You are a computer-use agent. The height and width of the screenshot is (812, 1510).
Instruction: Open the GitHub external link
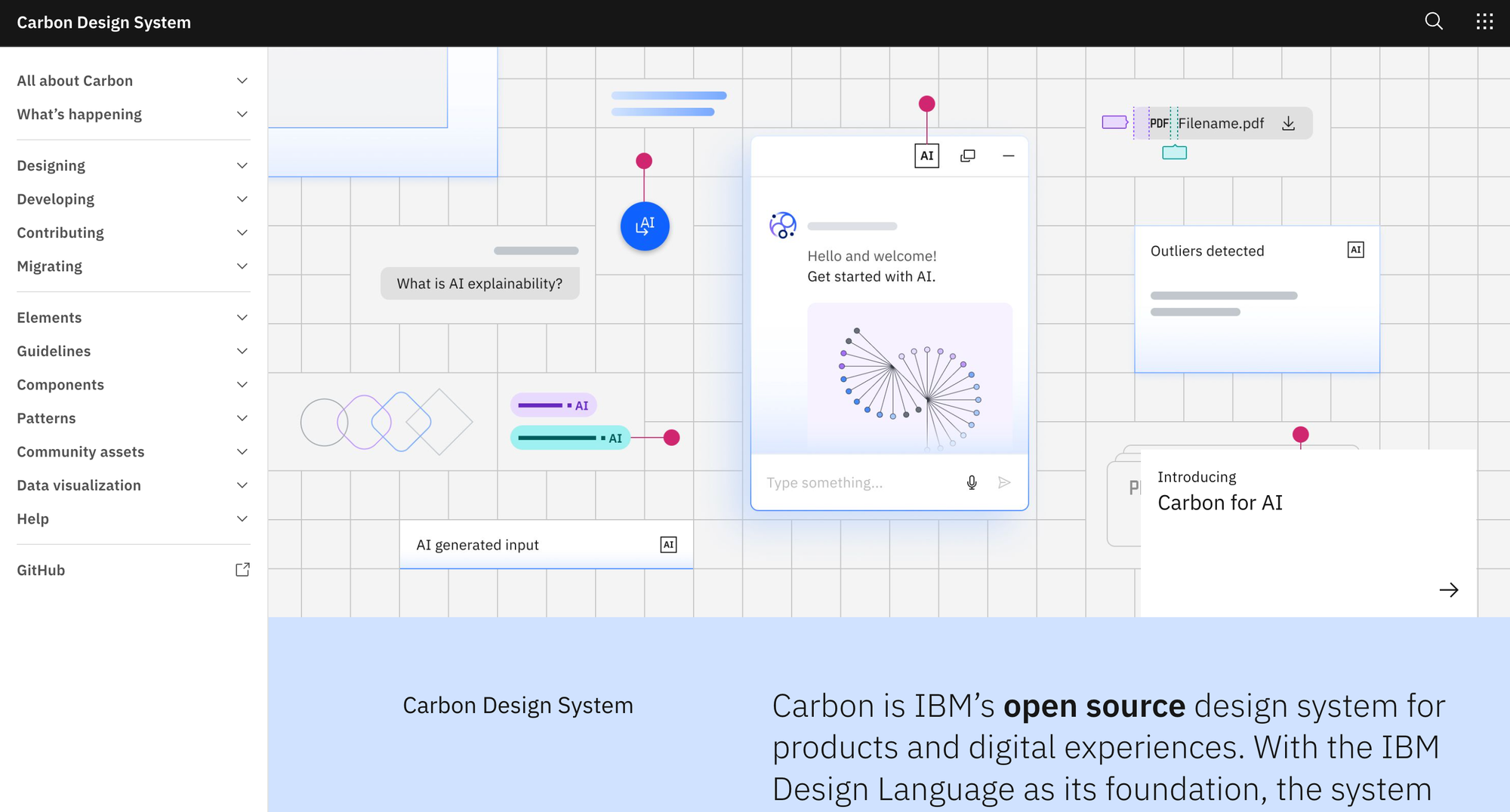pos(134,571)
